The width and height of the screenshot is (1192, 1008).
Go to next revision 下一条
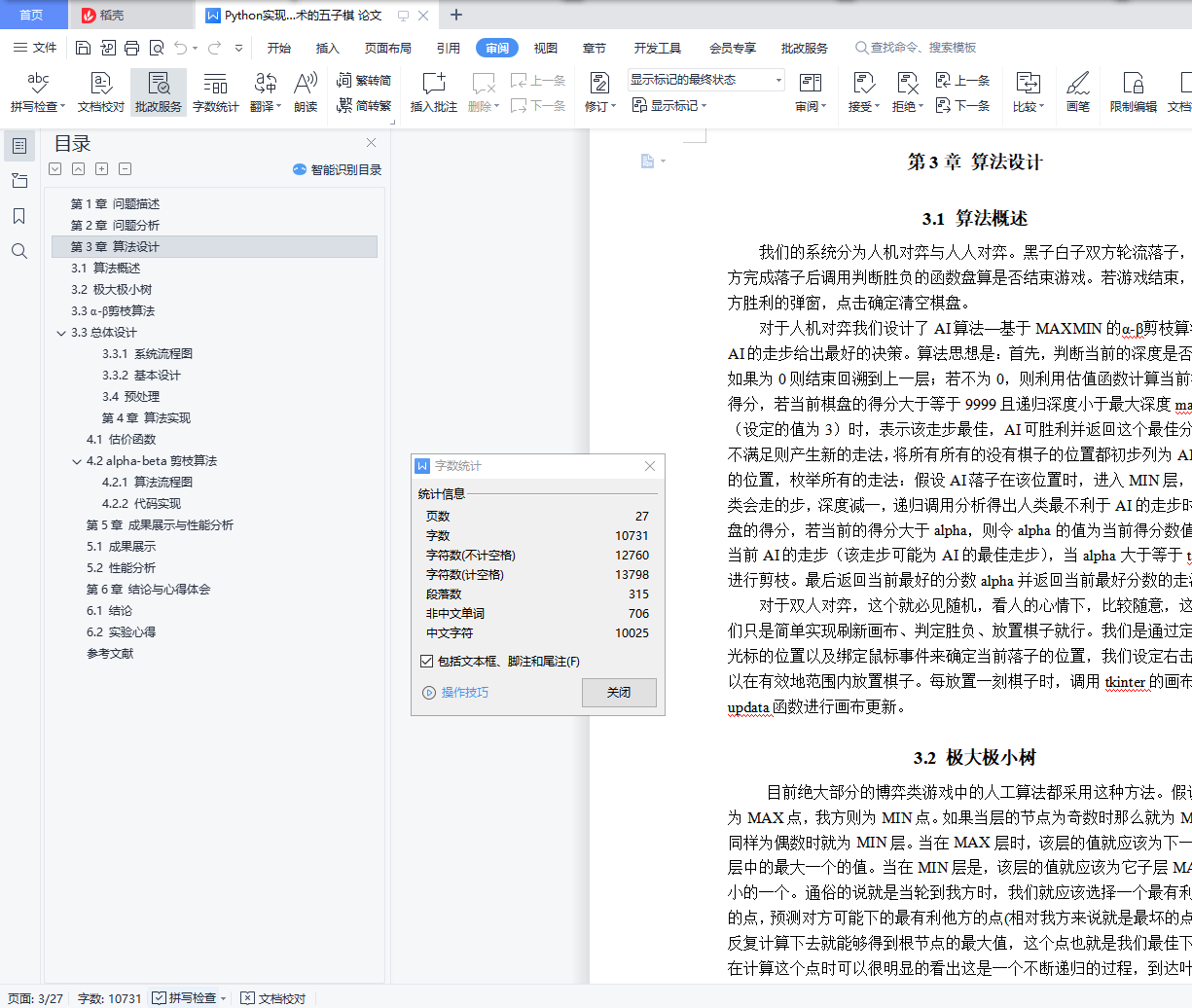tap(963, 105)
